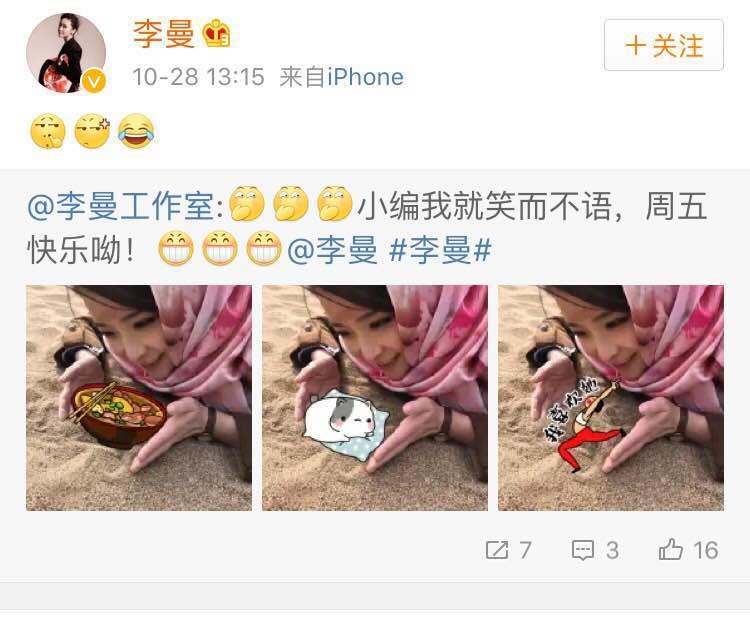
Task: View the photo with noodle bowl sticker
Action: (x=139, y=398)
